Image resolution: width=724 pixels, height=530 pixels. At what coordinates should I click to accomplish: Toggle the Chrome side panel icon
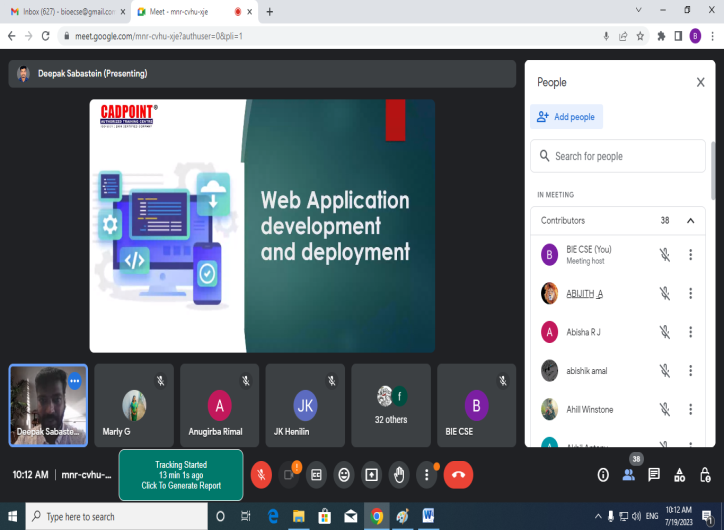tap(678, 36)
